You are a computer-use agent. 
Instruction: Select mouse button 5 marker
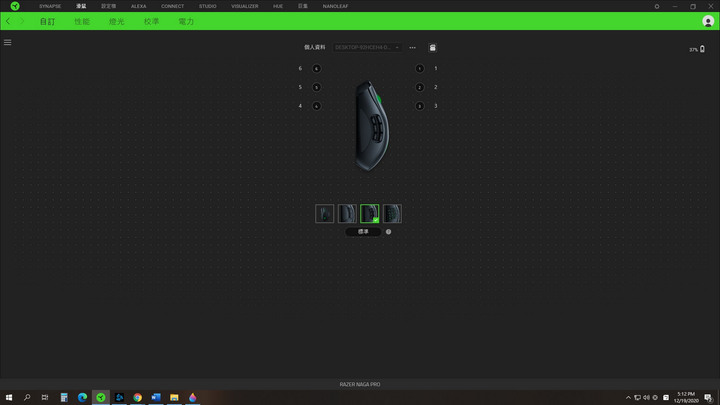[316, 87]
